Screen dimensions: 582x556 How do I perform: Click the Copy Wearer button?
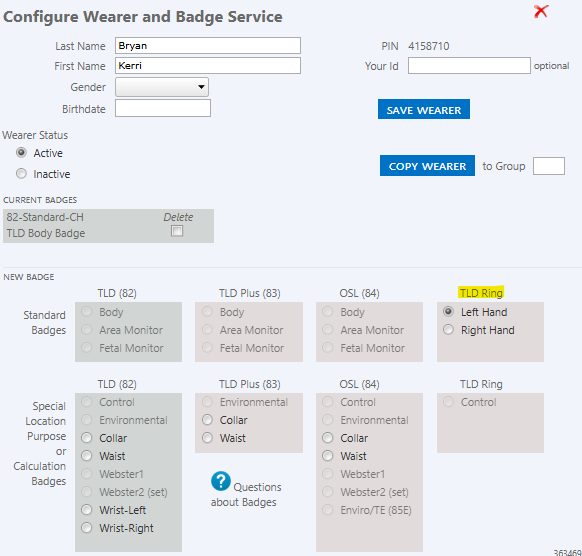coord(427,166)
